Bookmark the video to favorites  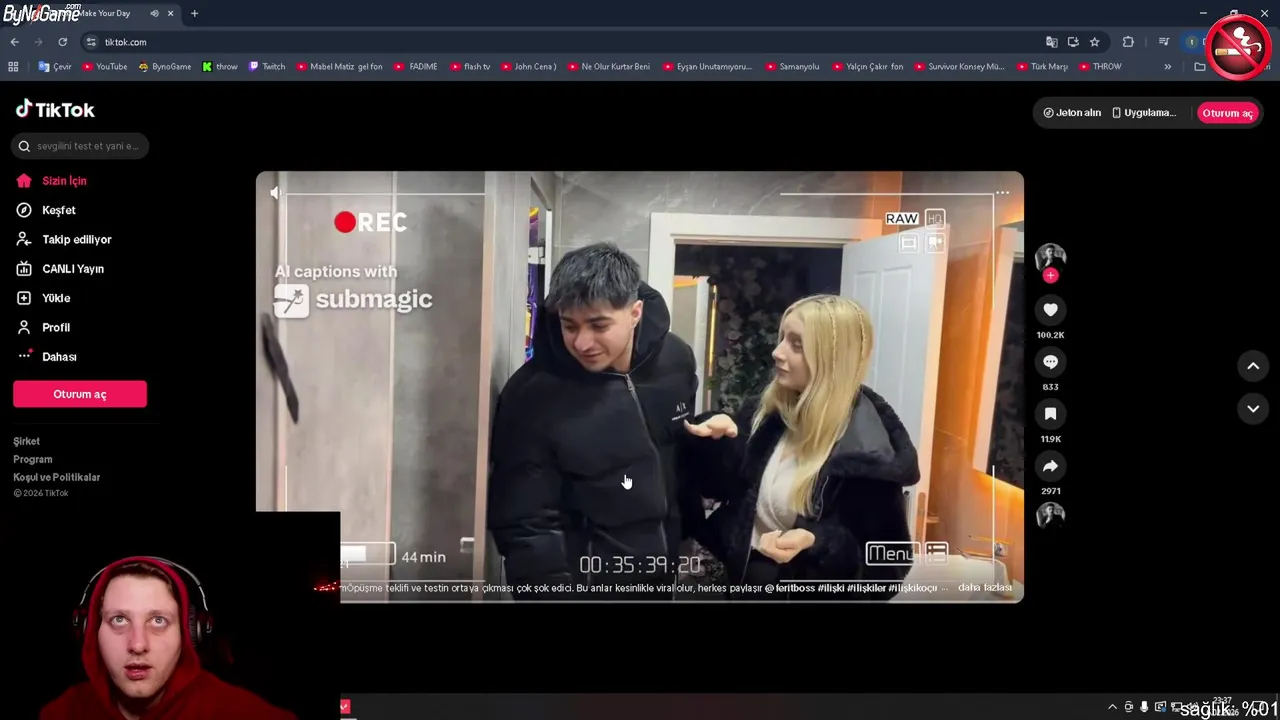1050,414
